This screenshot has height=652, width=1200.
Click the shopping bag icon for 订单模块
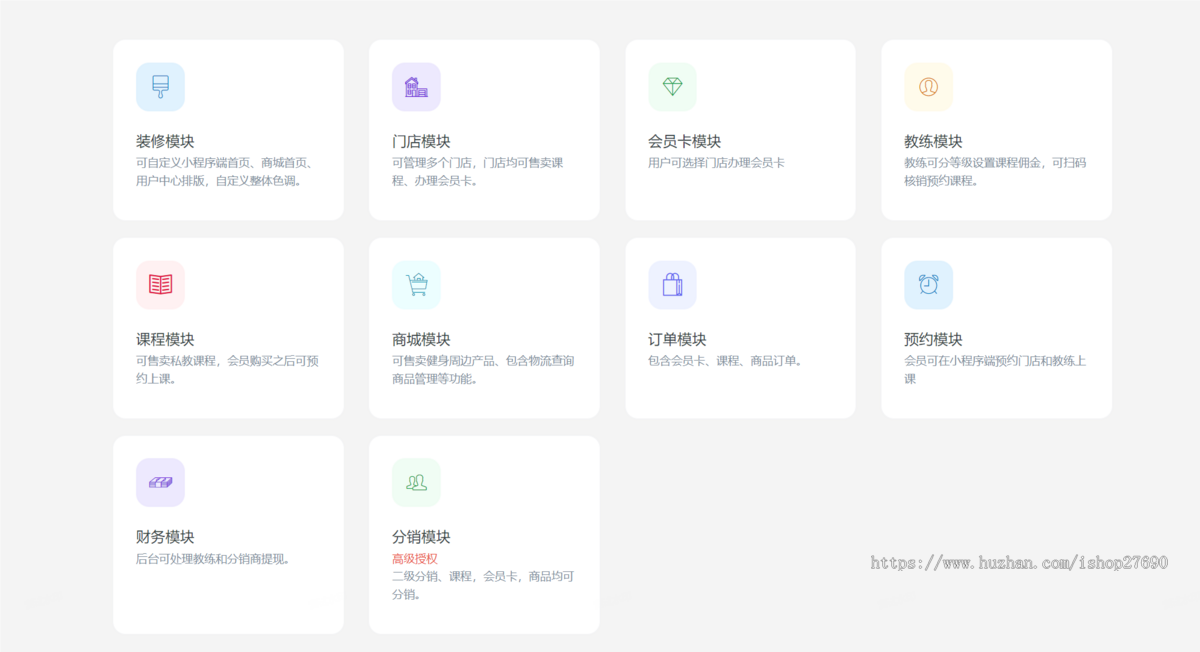[672, 285]
